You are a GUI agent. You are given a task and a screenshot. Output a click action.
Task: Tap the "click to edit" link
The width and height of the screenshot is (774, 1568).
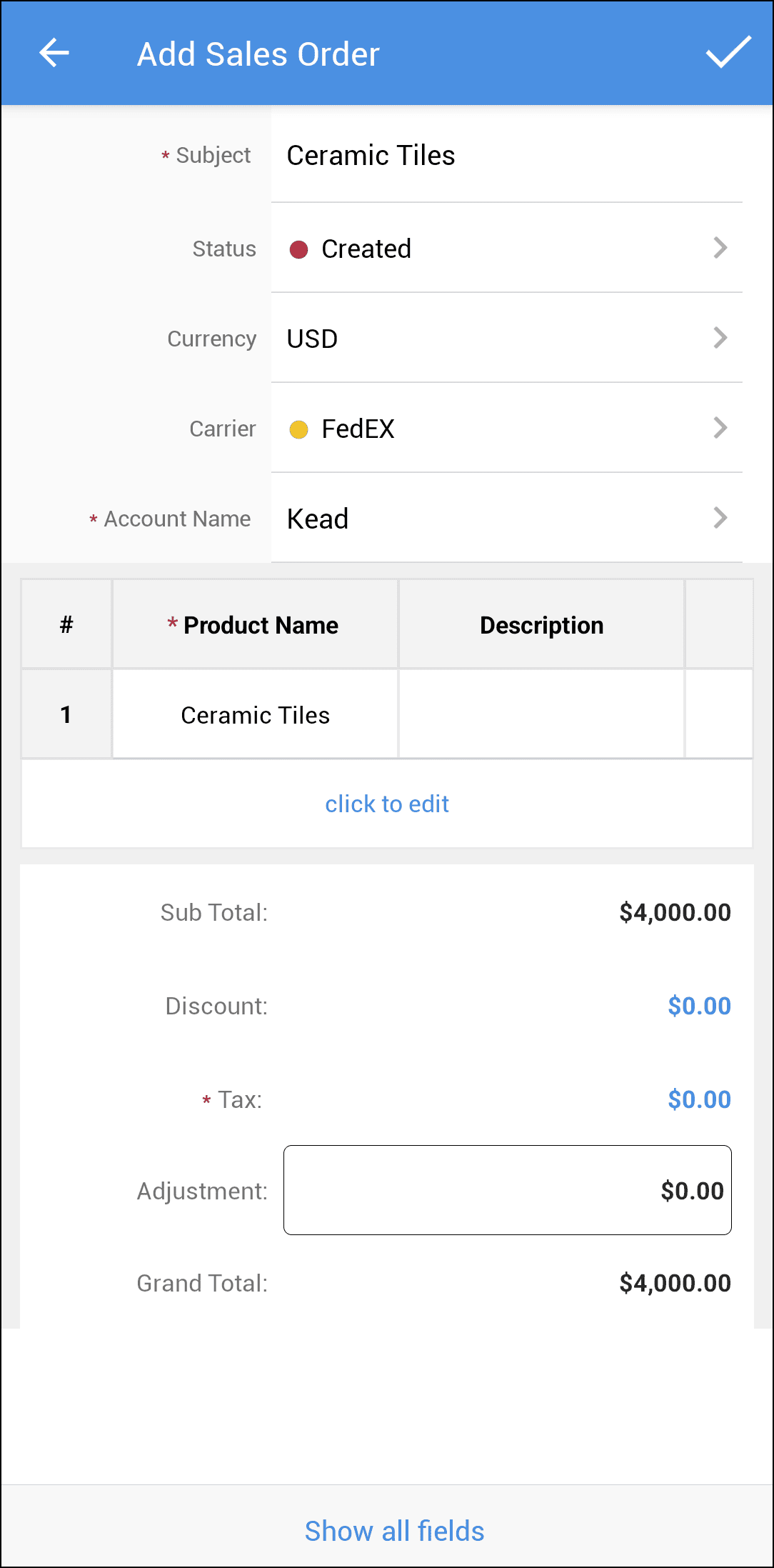click(387, 804)
